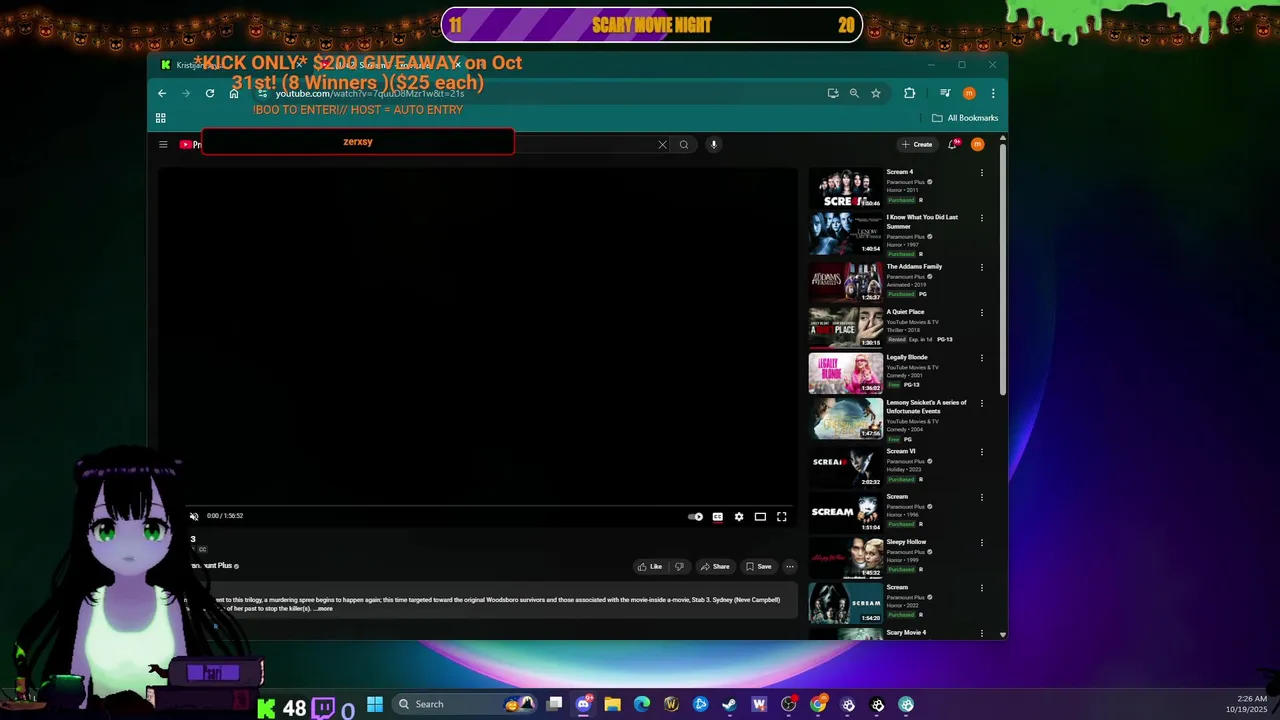Open options menu for The Addams Family
1280x720 pixels.
(x=982, y=267)
